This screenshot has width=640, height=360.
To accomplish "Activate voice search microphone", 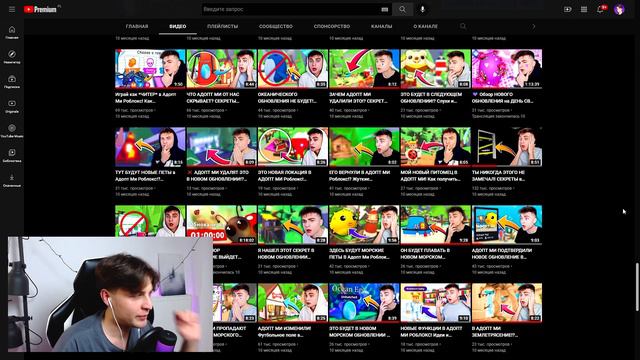I will click(422, 9).
